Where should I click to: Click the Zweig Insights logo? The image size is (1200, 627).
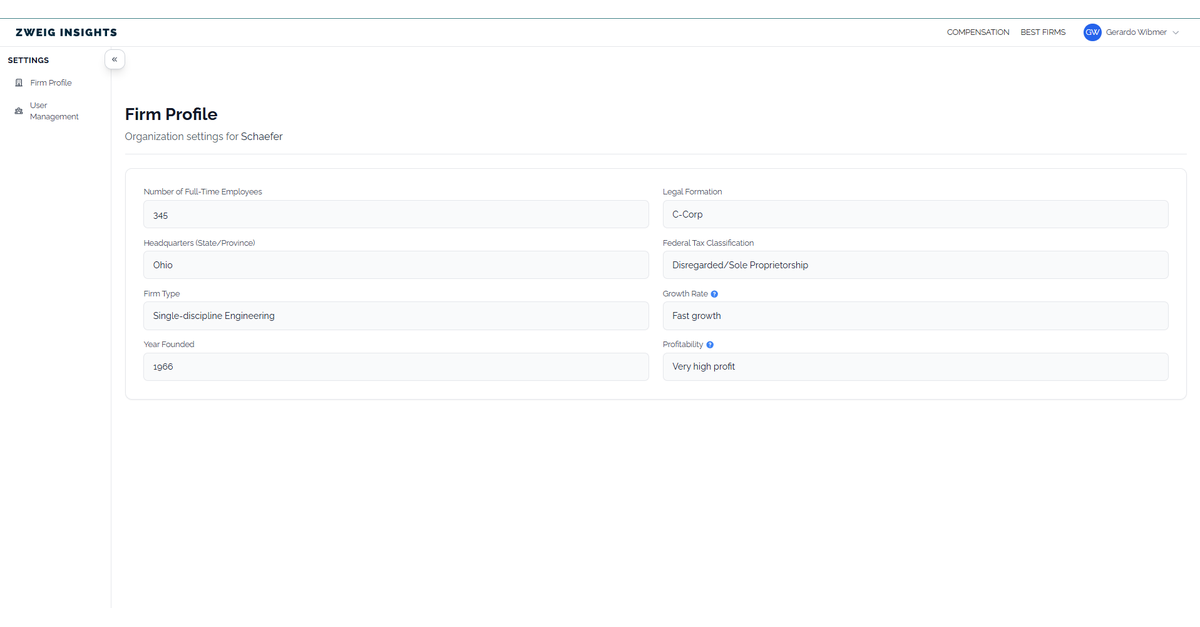(65, 32)
